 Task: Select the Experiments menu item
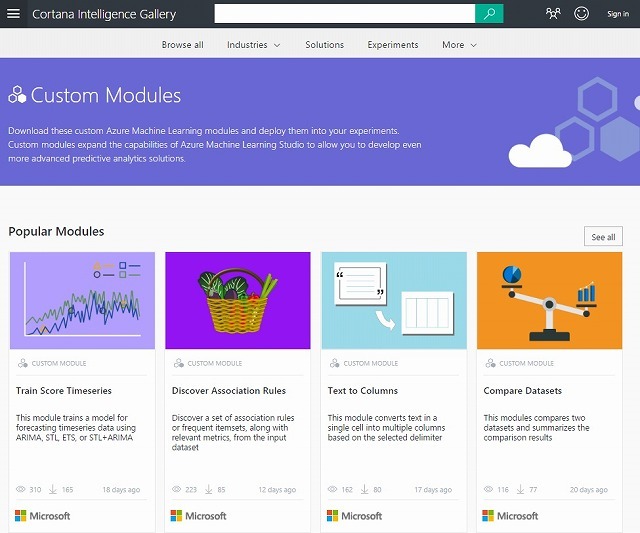click(x=393, y=45)
